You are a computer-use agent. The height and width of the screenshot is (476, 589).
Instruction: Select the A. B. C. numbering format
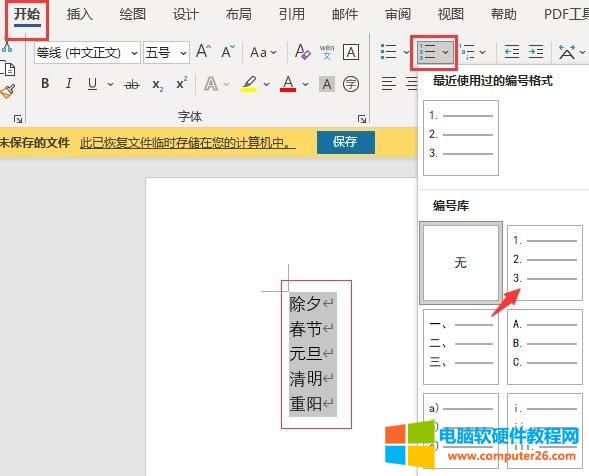[545, 347]
